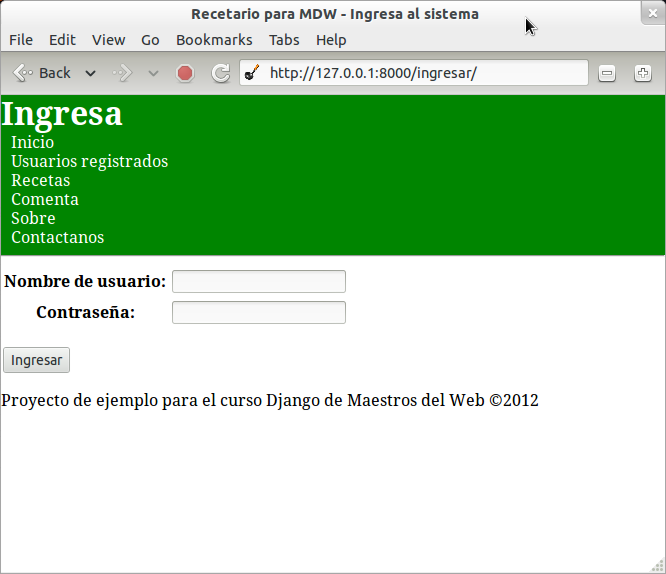Open the Usuarios registrados link

click(90, 161)
